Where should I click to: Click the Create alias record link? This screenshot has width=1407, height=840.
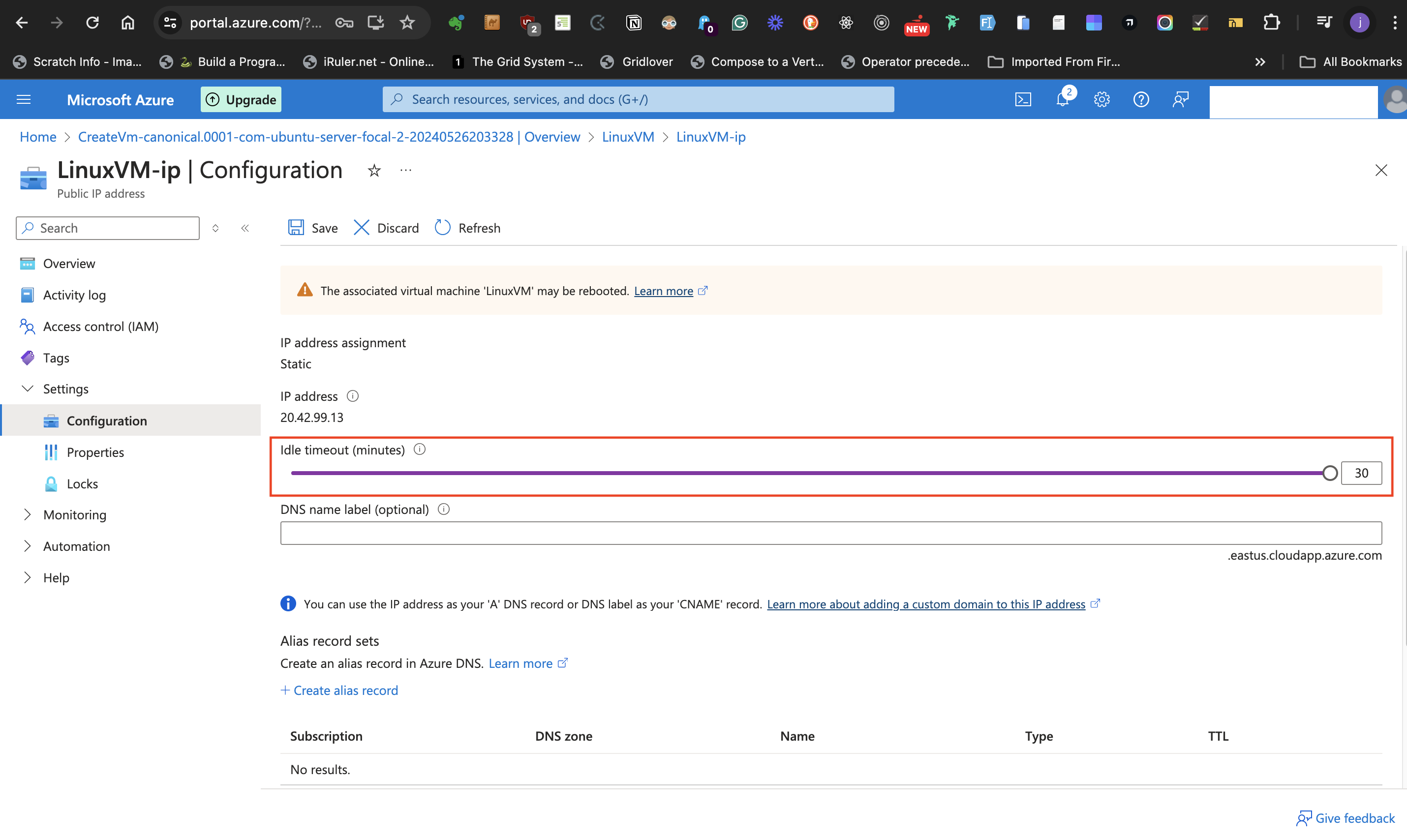pos(339,690)
